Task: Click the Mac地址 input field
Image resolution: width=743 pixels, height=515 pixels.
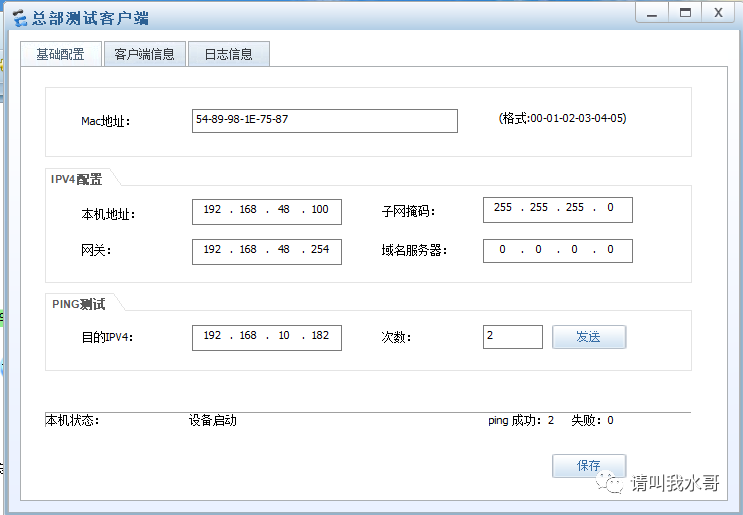Action: click(325, 121)
